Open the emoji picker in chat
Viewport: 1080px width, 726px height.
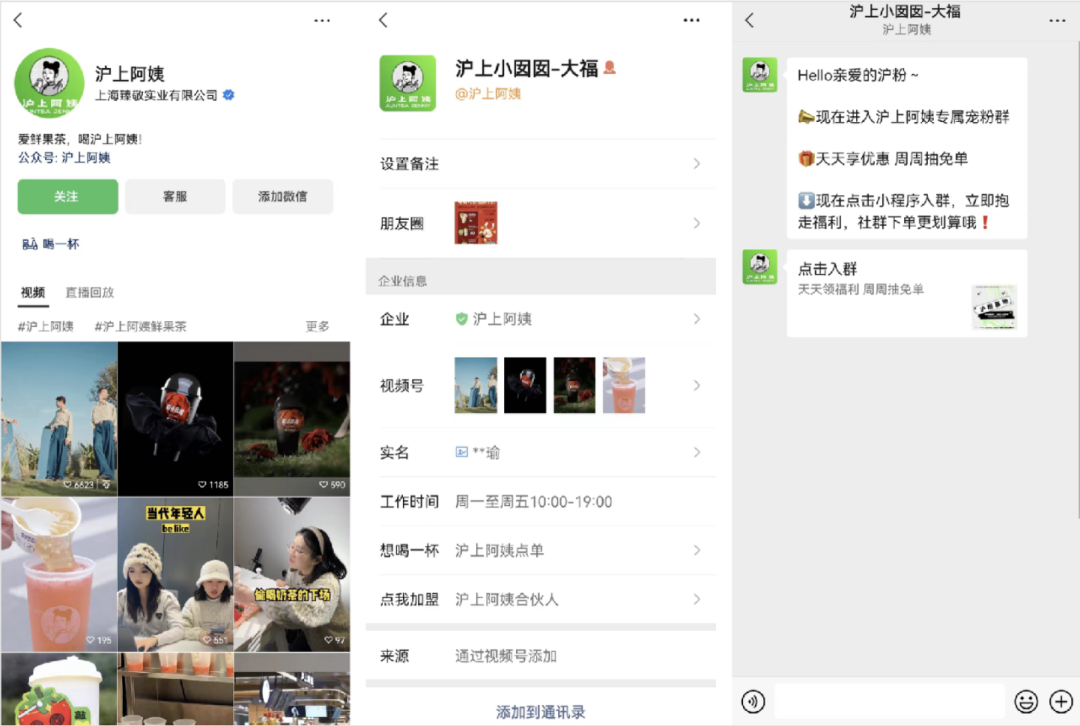pos(1026,702)
